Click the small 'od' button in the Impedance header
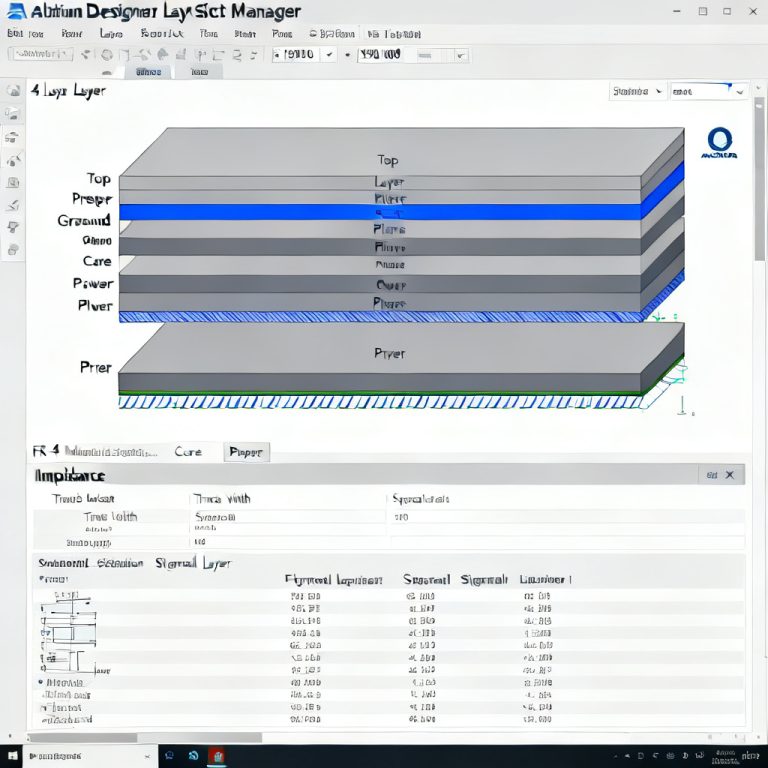This screenshot has width=768, height=768. click(x=712, y=475)
